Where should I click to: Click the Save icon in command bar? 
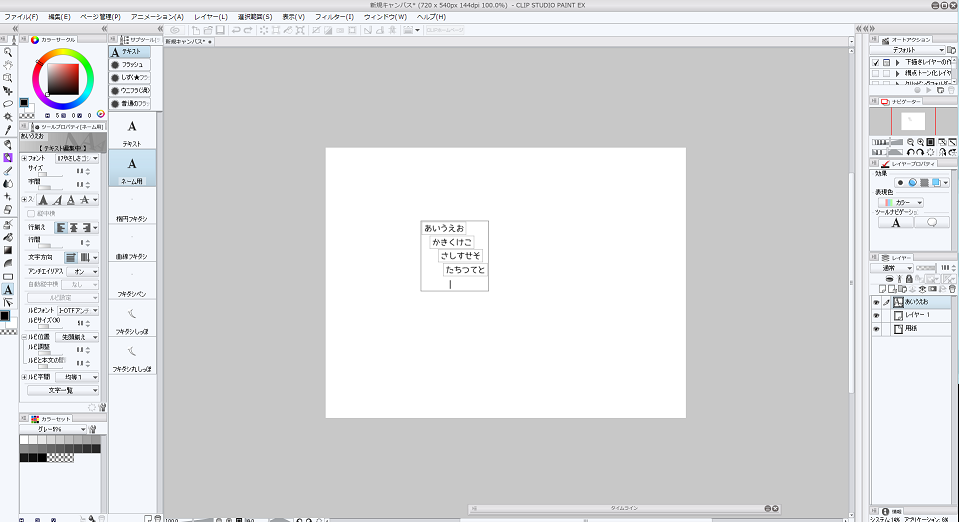coord(220,30)
